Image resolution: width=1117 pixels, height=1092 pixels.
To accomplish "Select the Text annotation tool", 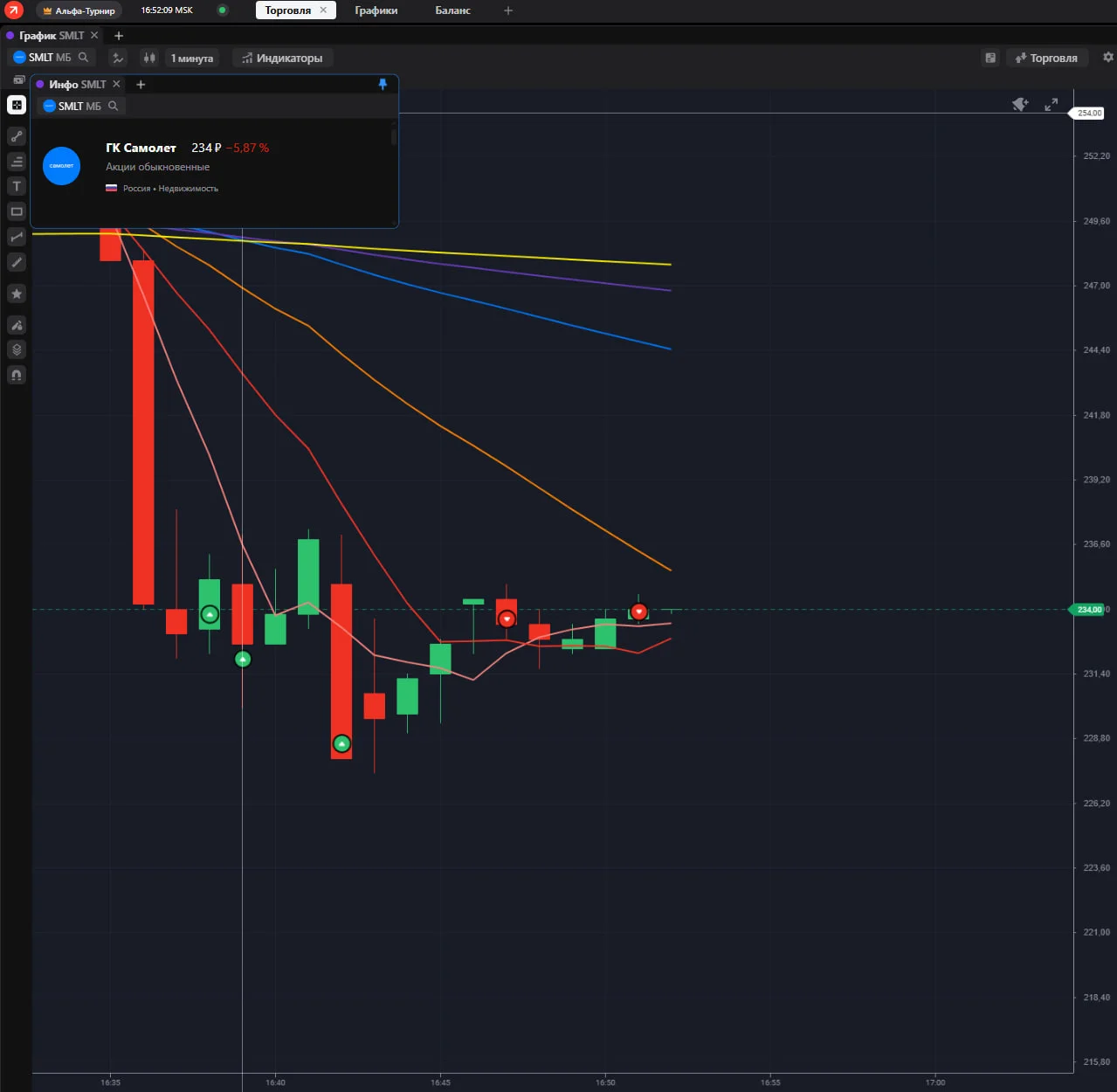I will coord(17,186).
